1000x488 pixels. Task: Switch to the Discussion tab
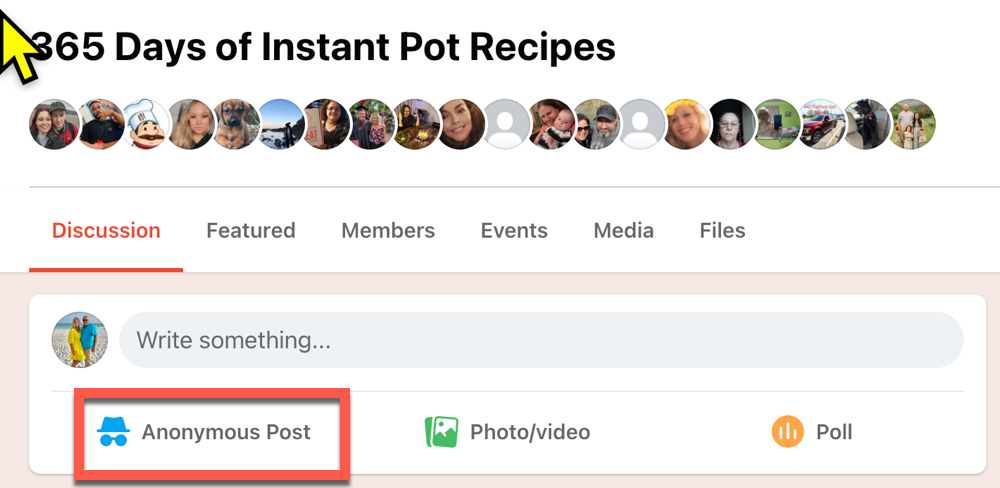(106, 230)
